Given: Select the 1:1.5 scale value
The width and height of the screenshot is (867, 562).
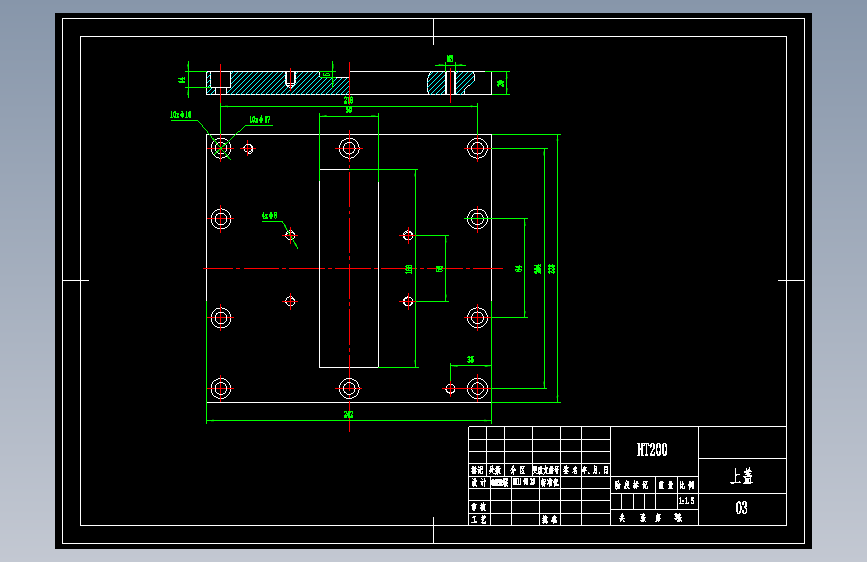Looking at the screenshot, I should tap(686, 501).
